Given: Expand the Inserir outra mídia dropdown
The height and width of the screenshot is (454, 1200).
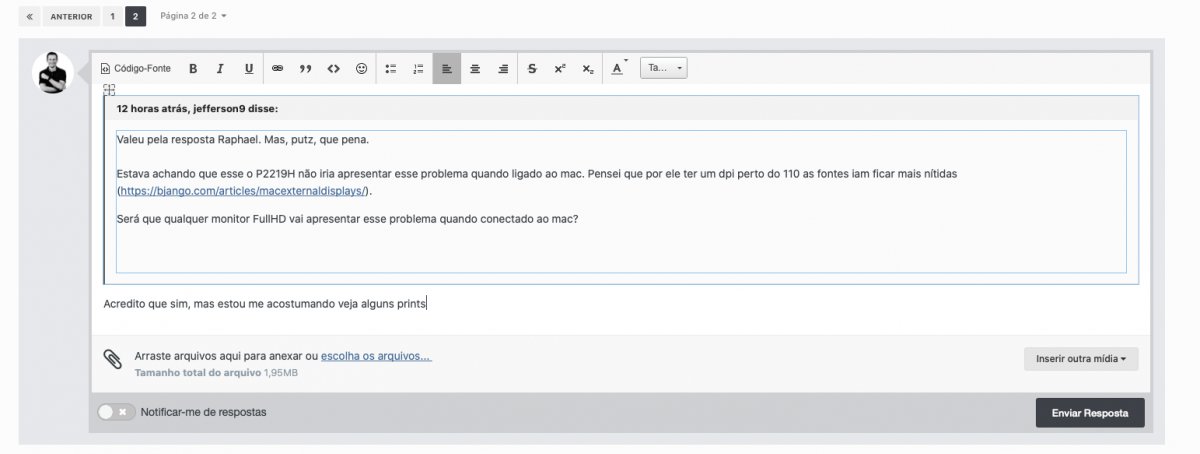Looking at the screenshot, I should click(x=1081, y=358).
